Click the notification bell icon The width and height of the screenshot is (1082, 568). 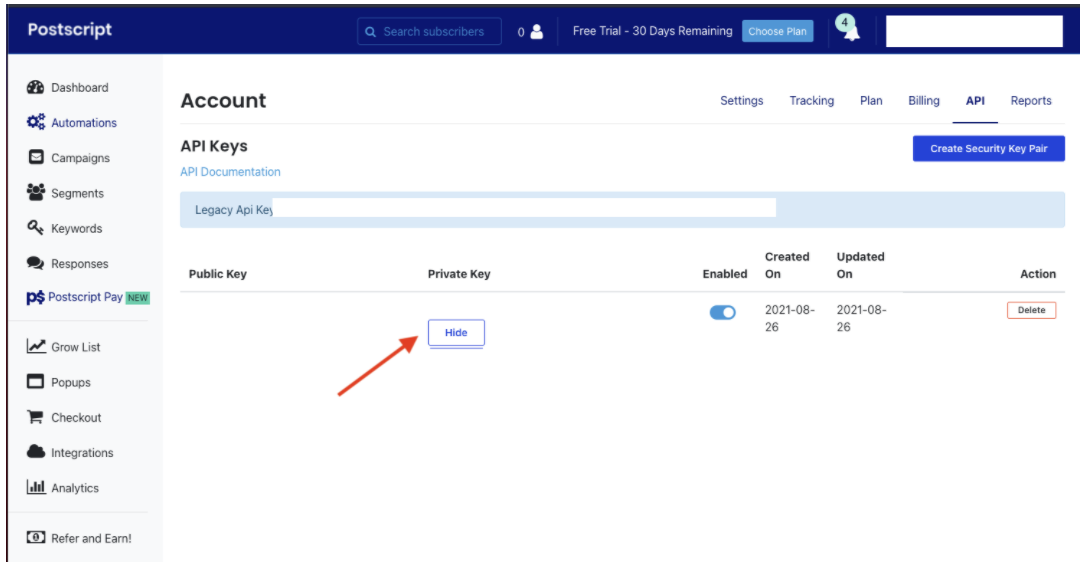point(851,32)
